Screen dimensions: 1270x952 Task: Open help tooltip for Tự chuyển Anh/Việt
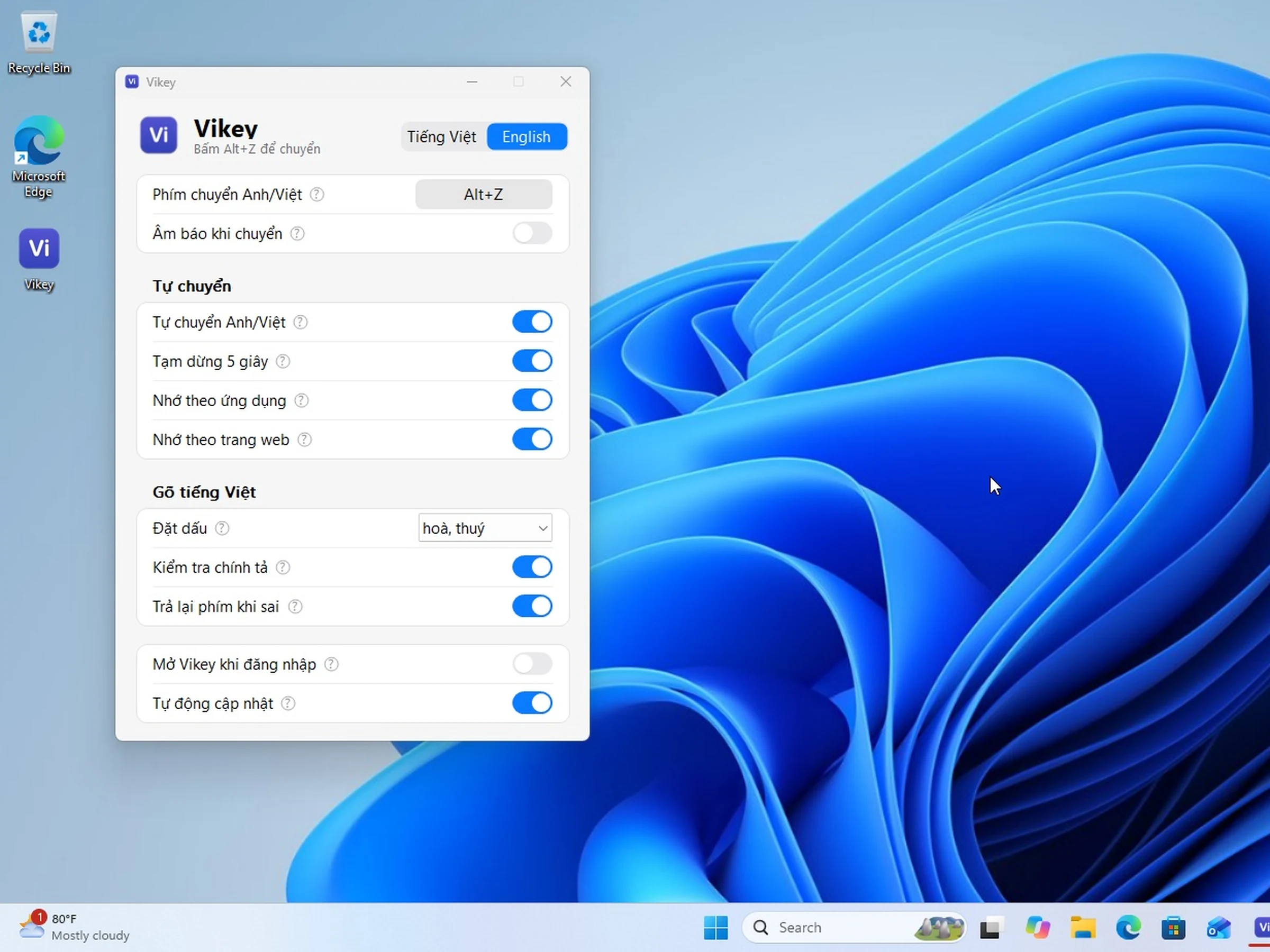[300, 323]
